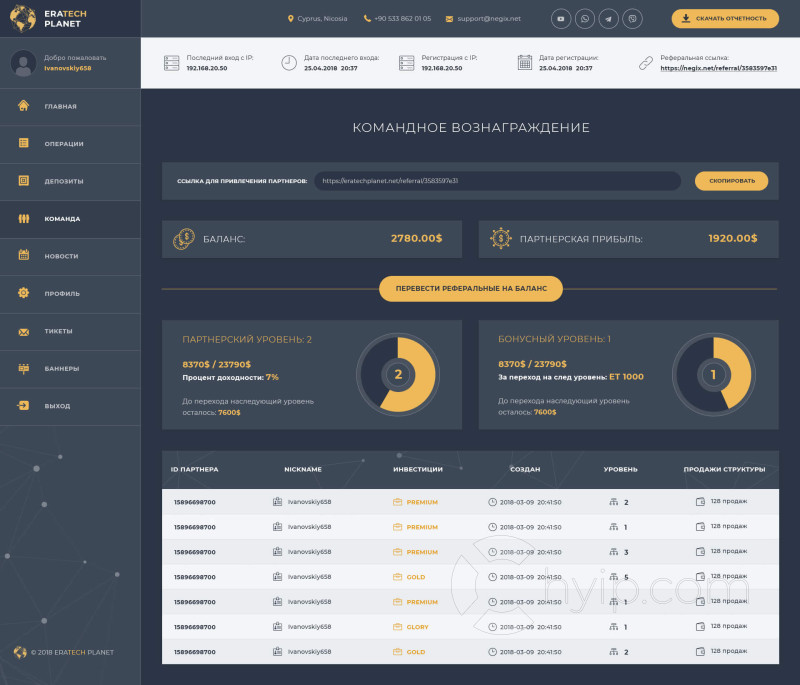This screenshot has width=800, height=685.
Task: Click the ID партнера column header
Action: 194,469
